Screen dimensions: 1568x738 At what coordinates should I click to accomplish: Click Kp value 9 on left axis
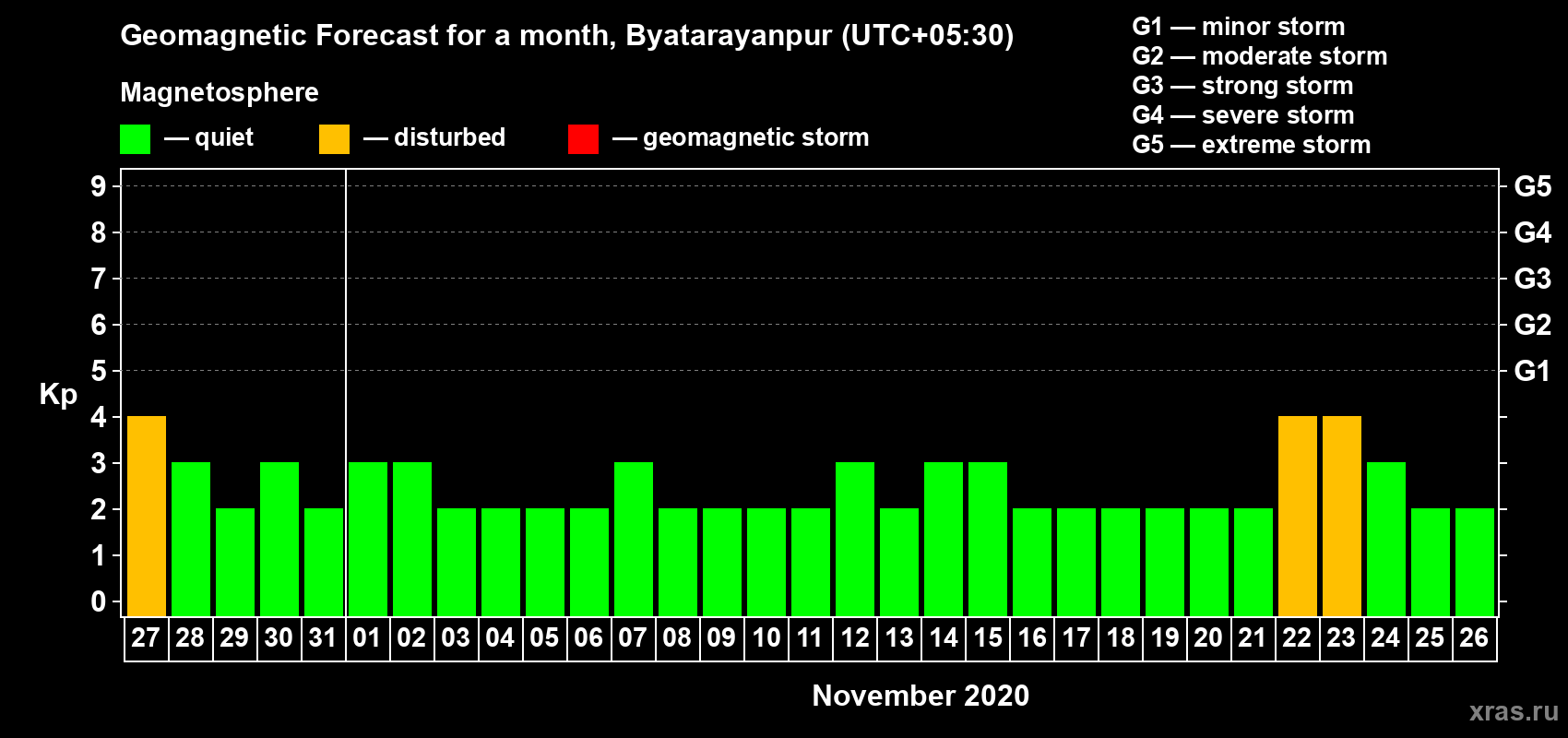99,186
